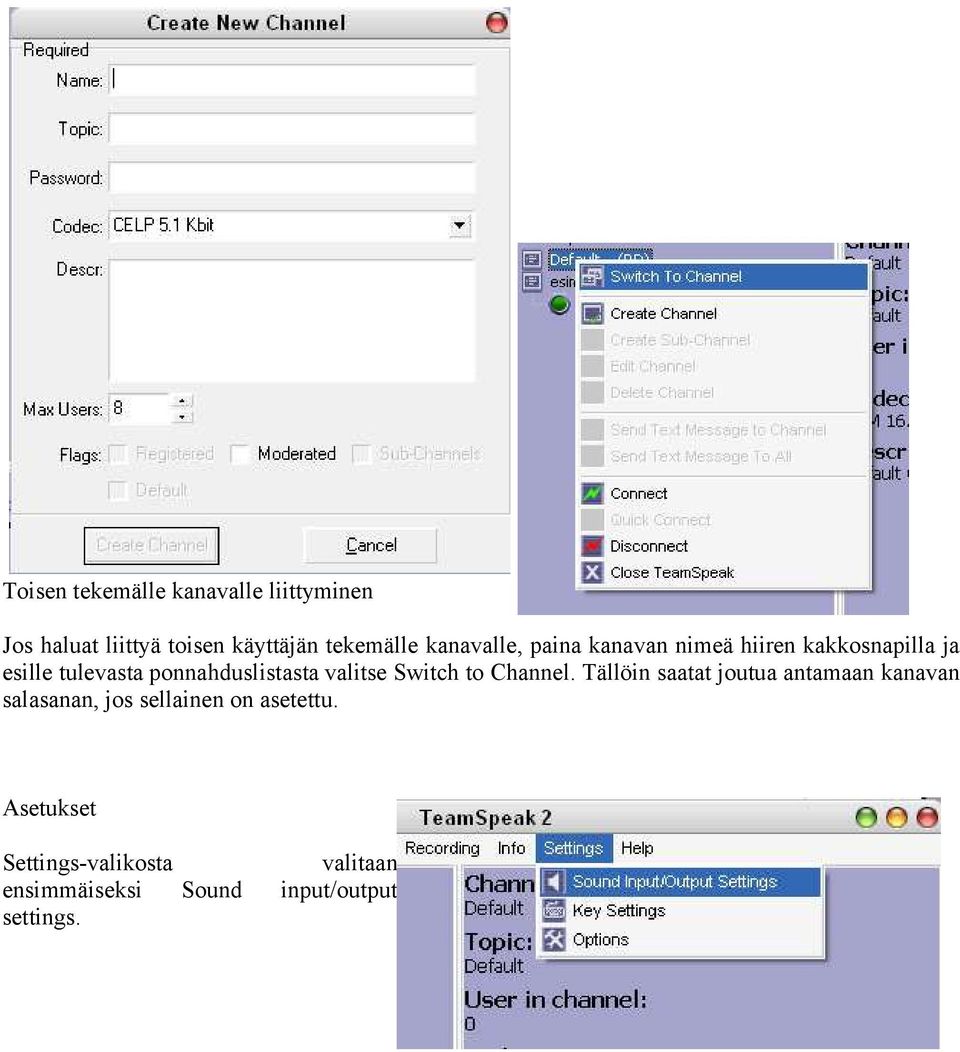Click Send Text Message To All entry
The width and height of the screenshot is (960, 1052).
723,456
